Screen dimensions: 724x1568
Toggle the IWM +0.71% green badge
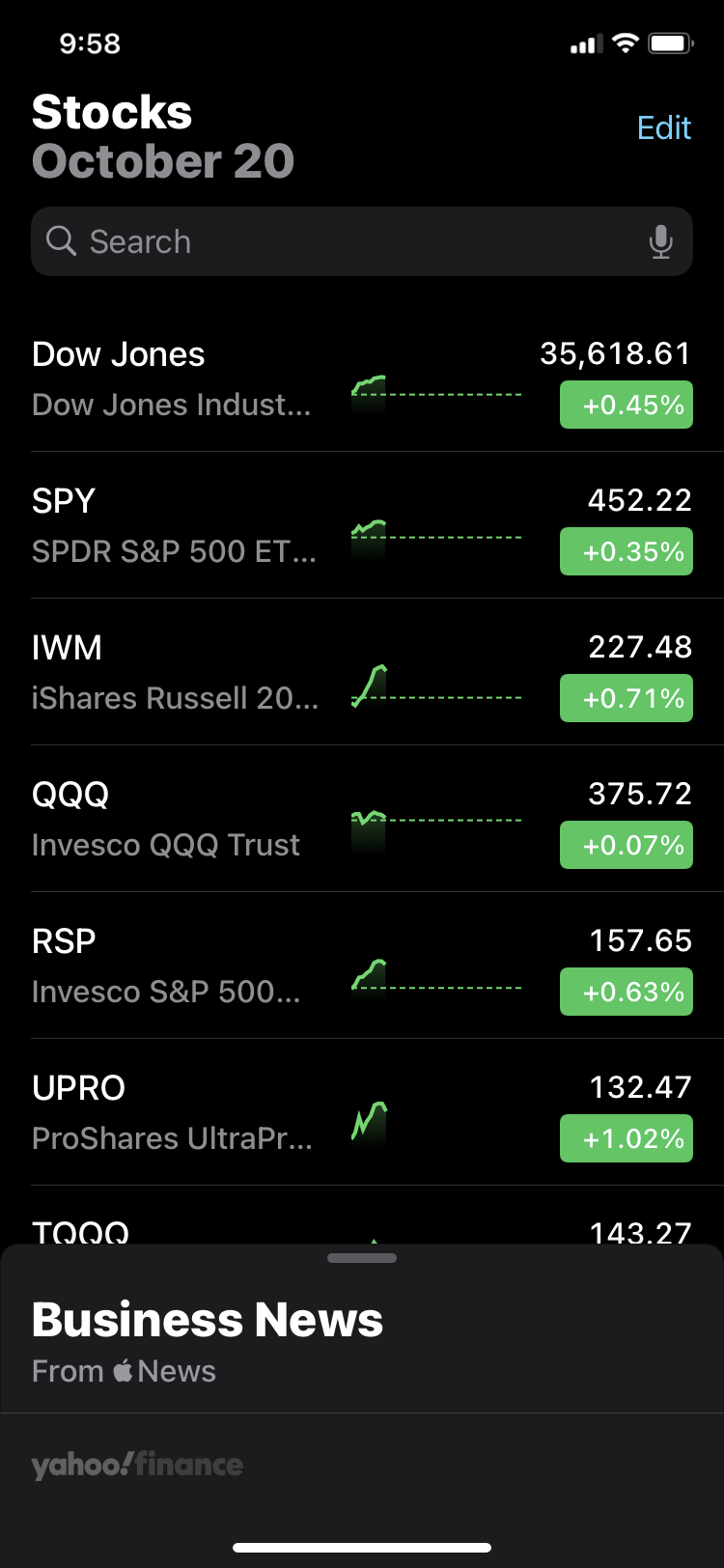(627, 698)
